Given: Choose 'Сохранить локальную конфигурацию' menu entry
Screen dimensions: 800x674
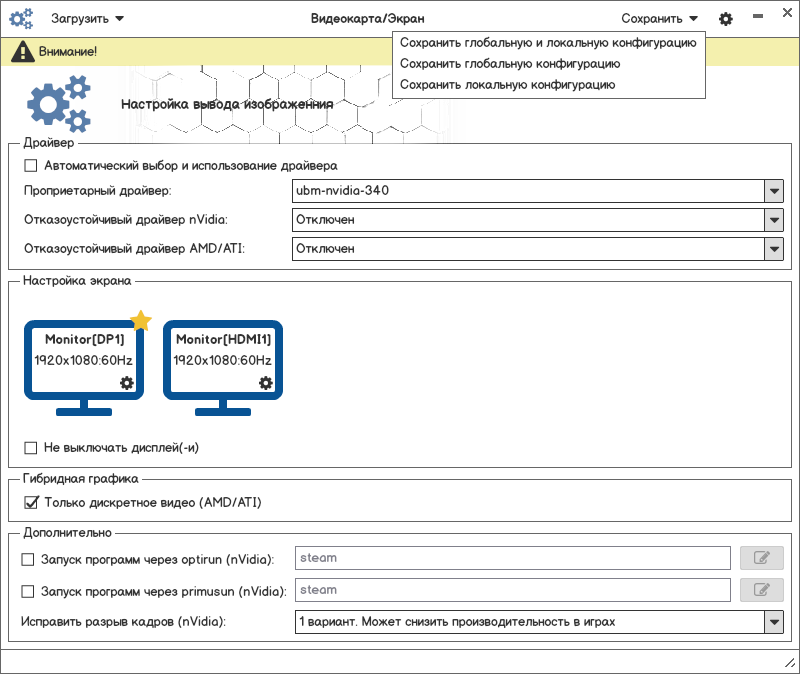Looking at the screenshot, I should click(507, 85).
